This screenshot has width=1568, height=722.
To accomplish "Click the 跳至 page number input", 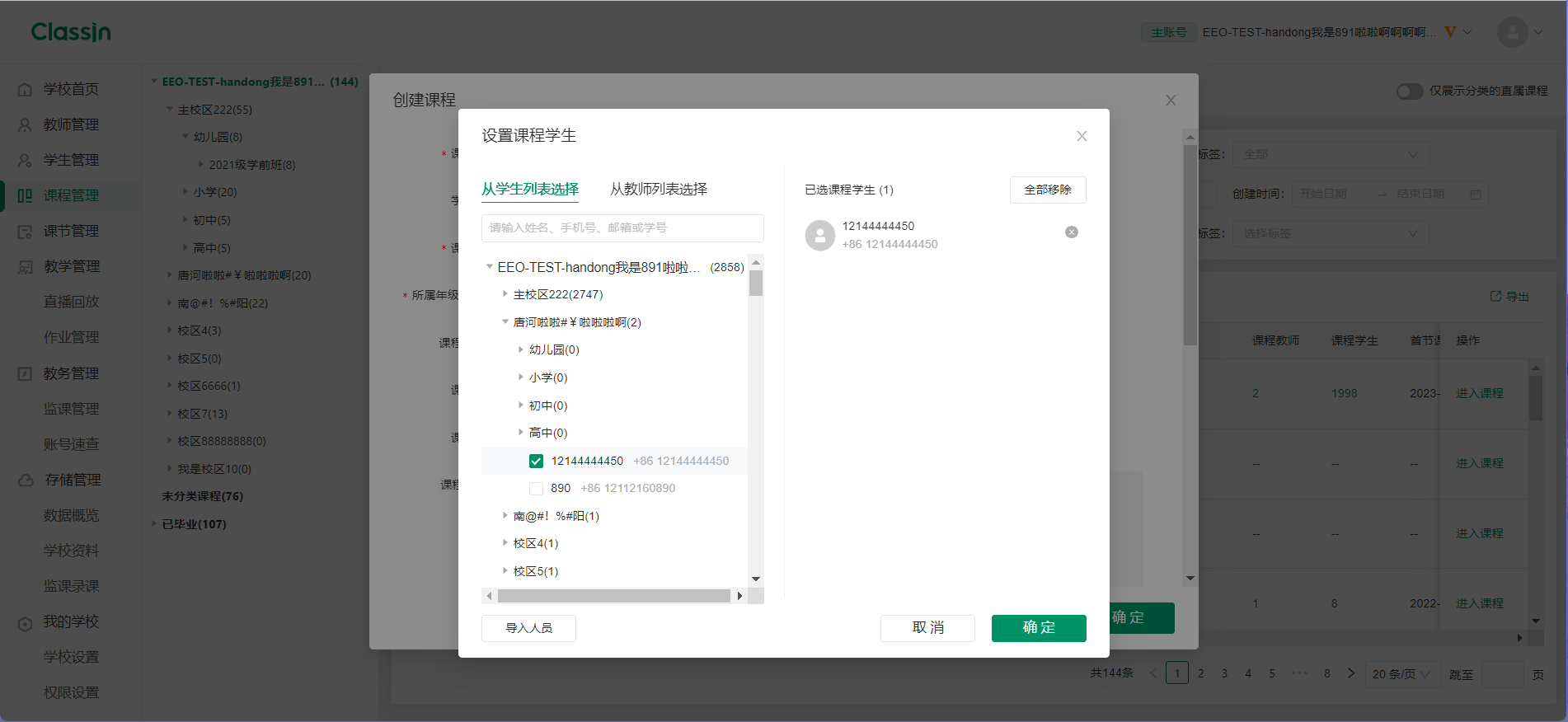I will pos(1502,674).
